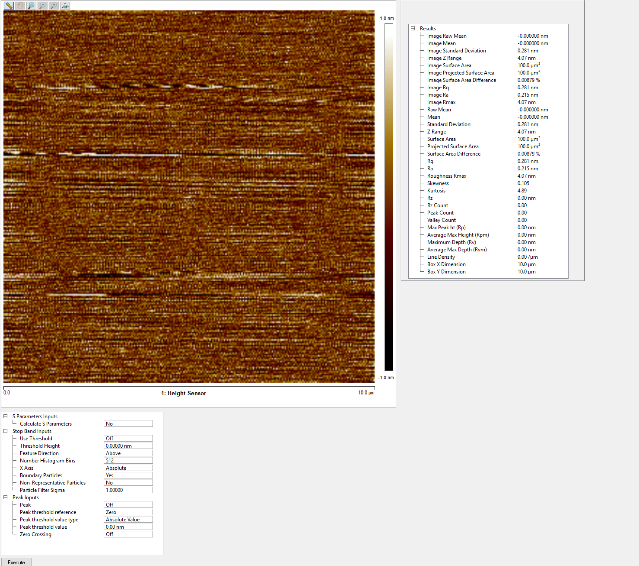Viewport: 639px width, 566px height.
Task: Select the Image Standard Deviation row
Action: pos(488,51)
